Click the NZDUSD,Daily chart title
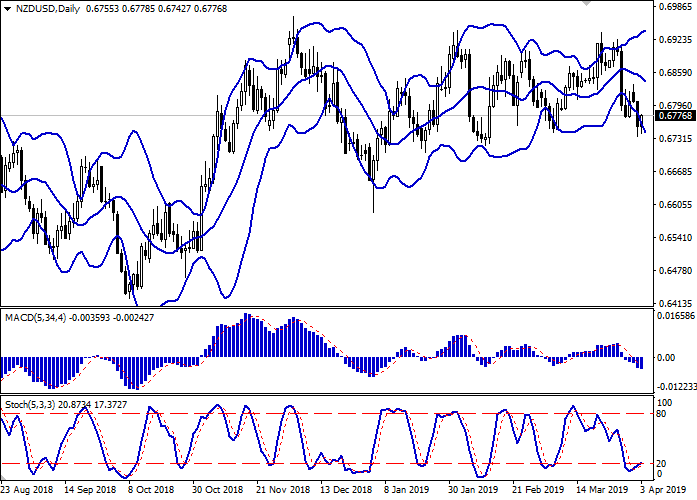 [48, 9]
